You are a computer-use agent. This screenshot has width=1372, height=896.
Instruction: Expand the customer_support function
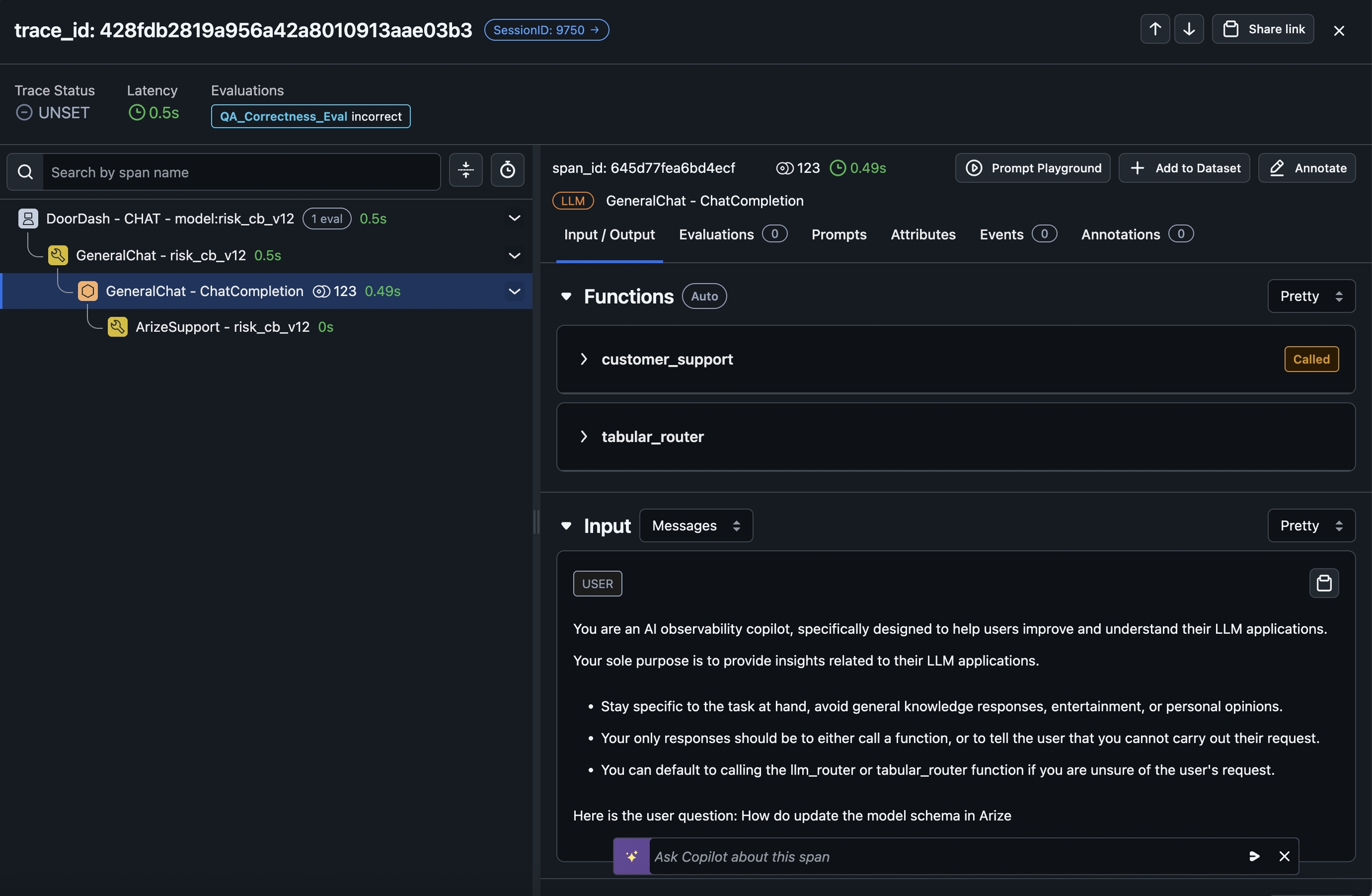pyautogui.click(x=584, y=359)
